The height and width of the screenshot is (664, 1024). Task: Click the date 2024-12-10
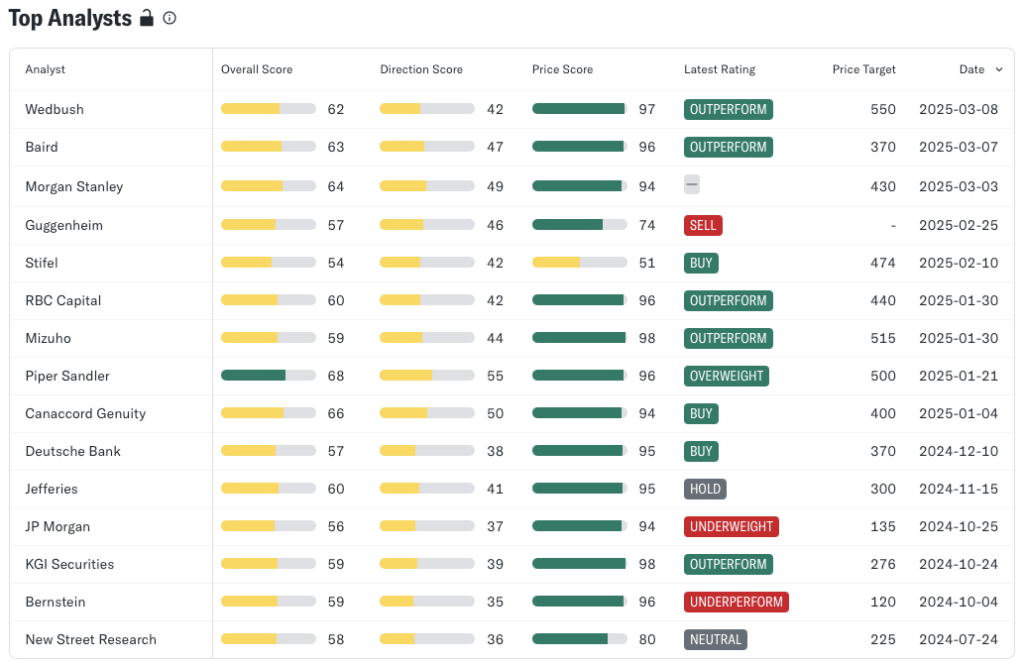[x=958, y=451]
